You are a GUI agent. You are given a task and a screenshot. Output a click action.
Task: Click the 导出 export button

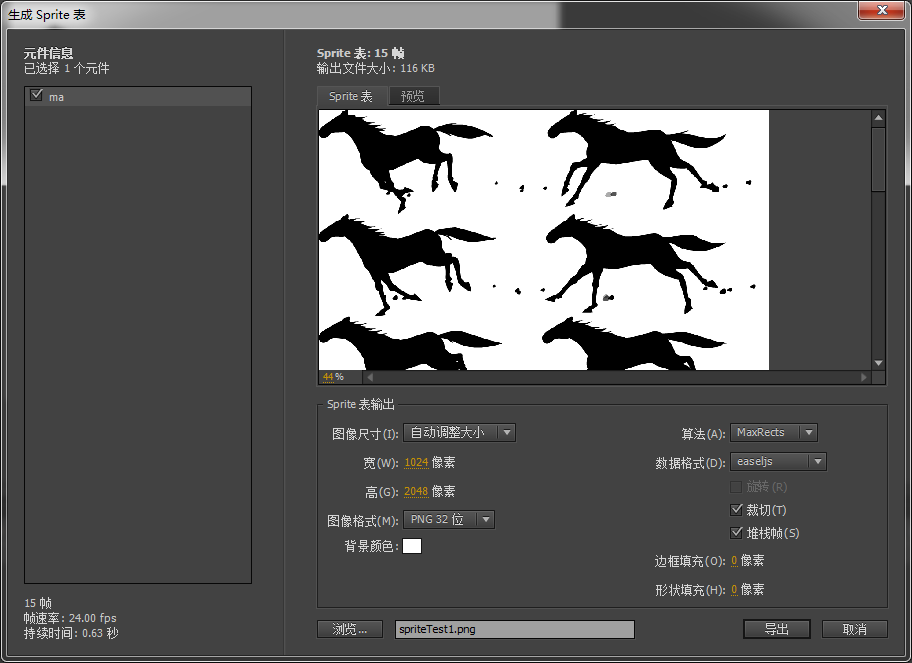(x=776, y=629)
